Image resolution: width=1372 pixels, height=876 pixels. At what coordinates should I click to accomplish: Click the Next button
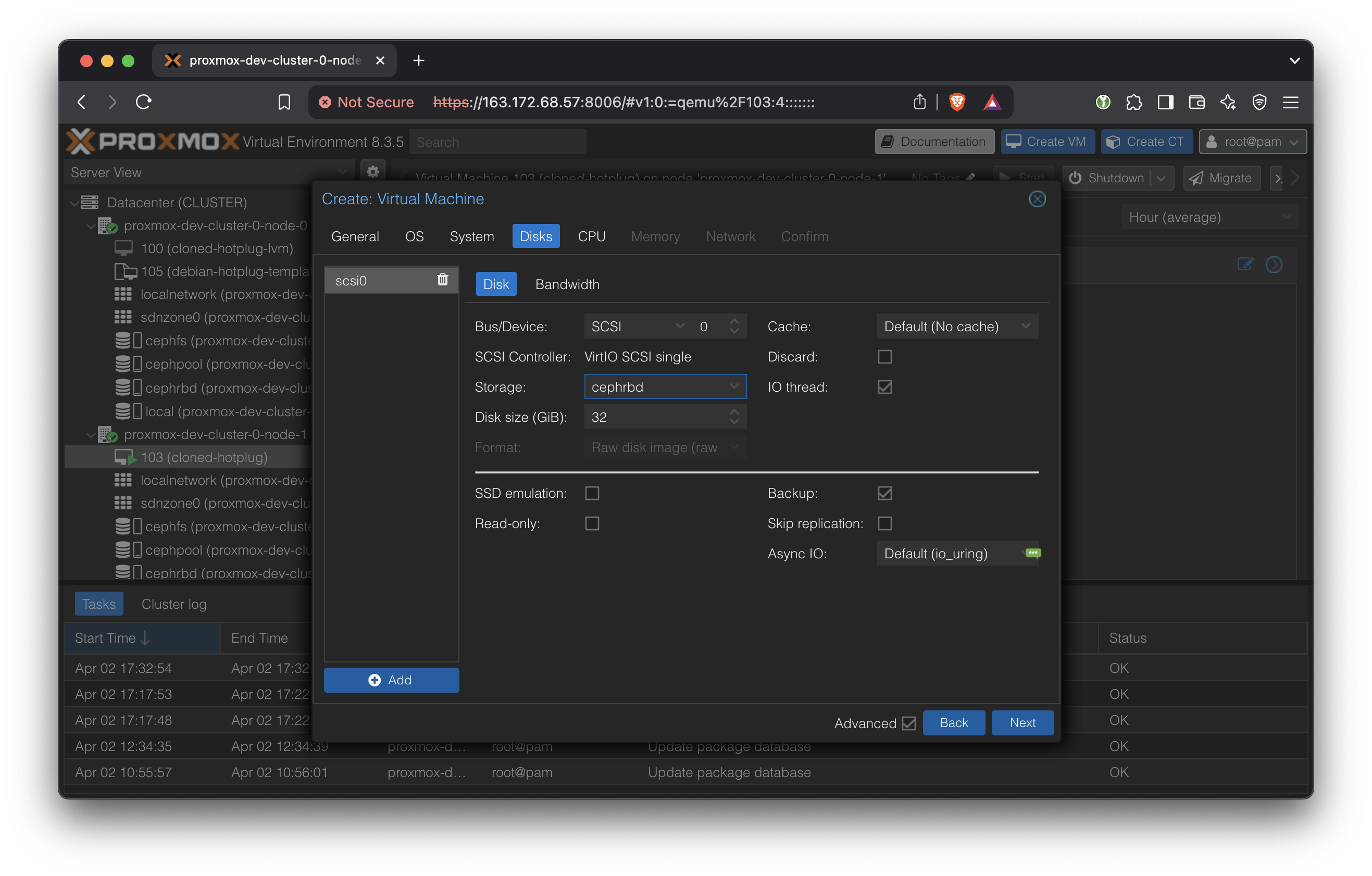click(1022, 723)
